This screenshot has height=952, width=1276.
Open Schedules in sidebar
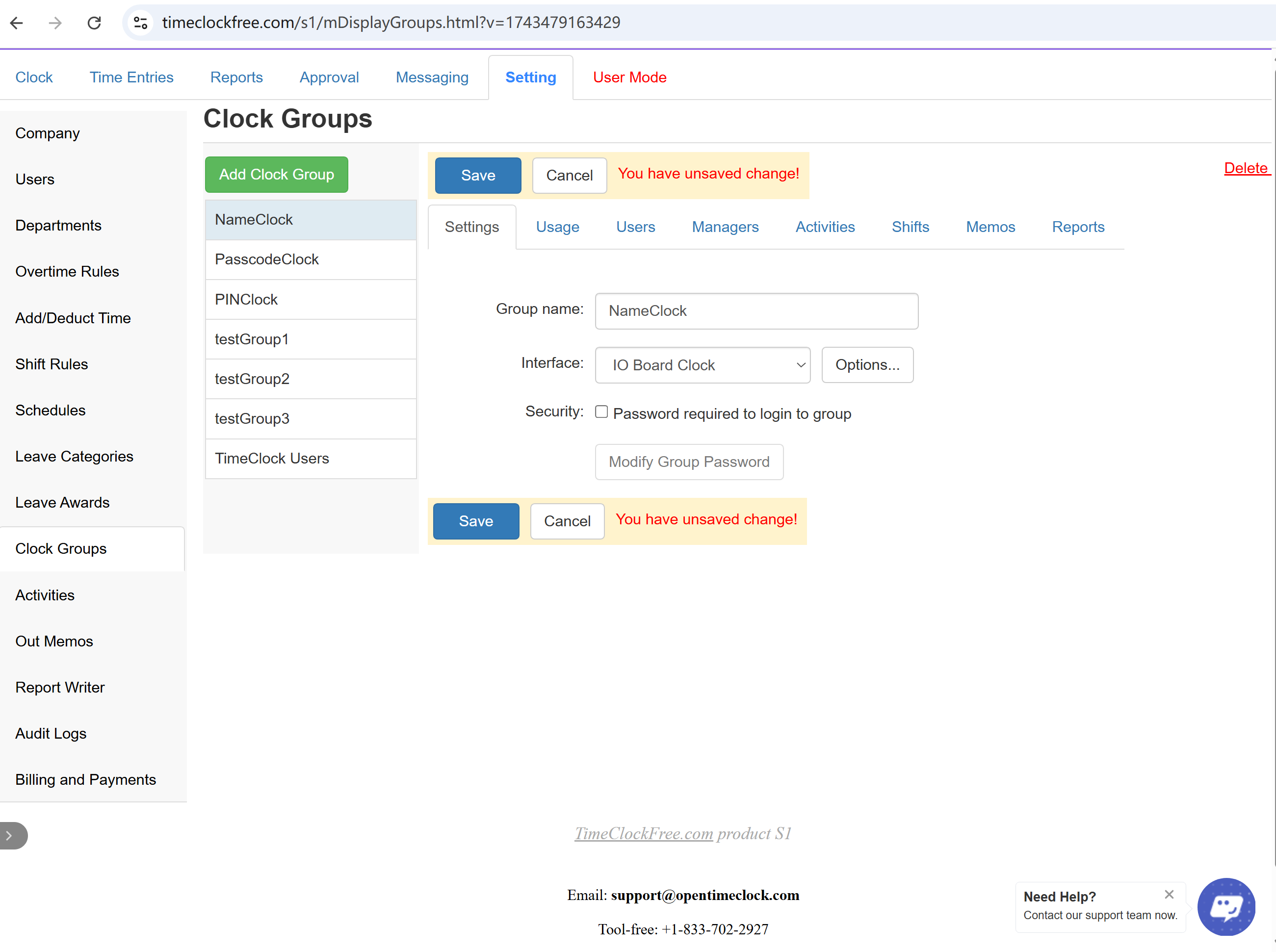pos(93,411)
